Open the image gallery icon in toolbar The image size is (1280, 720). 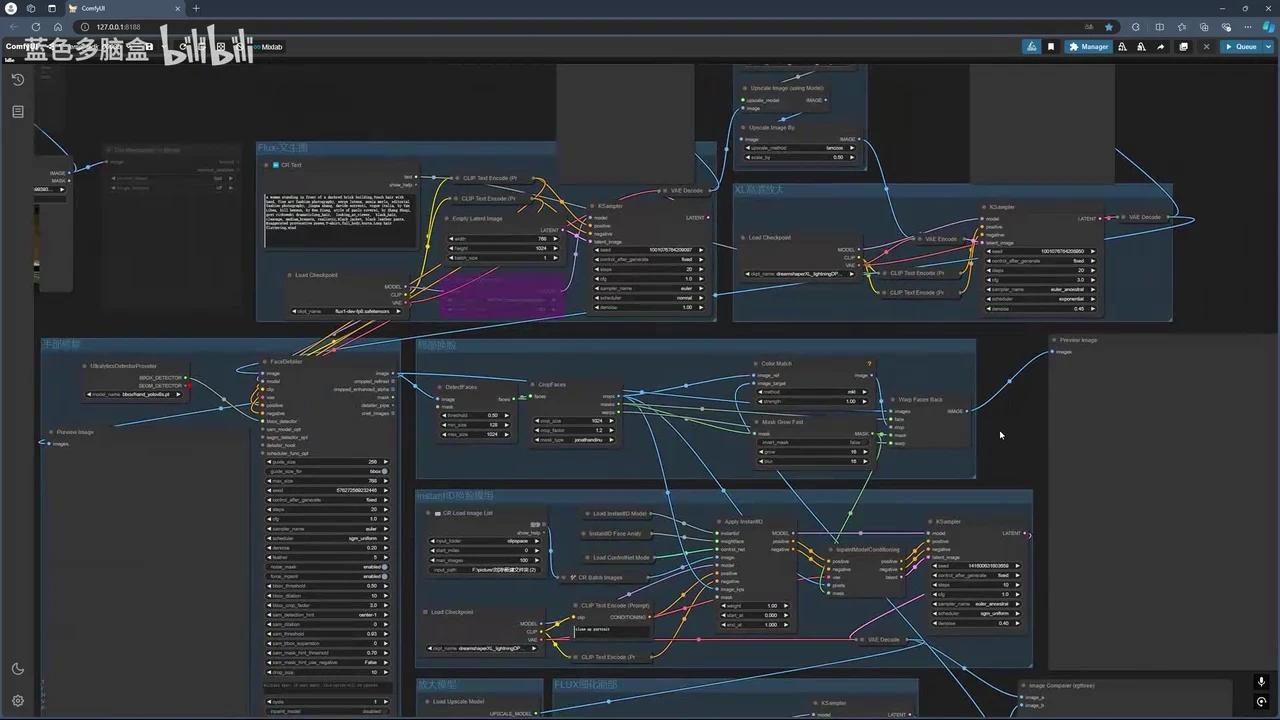tap(1184, 46)
